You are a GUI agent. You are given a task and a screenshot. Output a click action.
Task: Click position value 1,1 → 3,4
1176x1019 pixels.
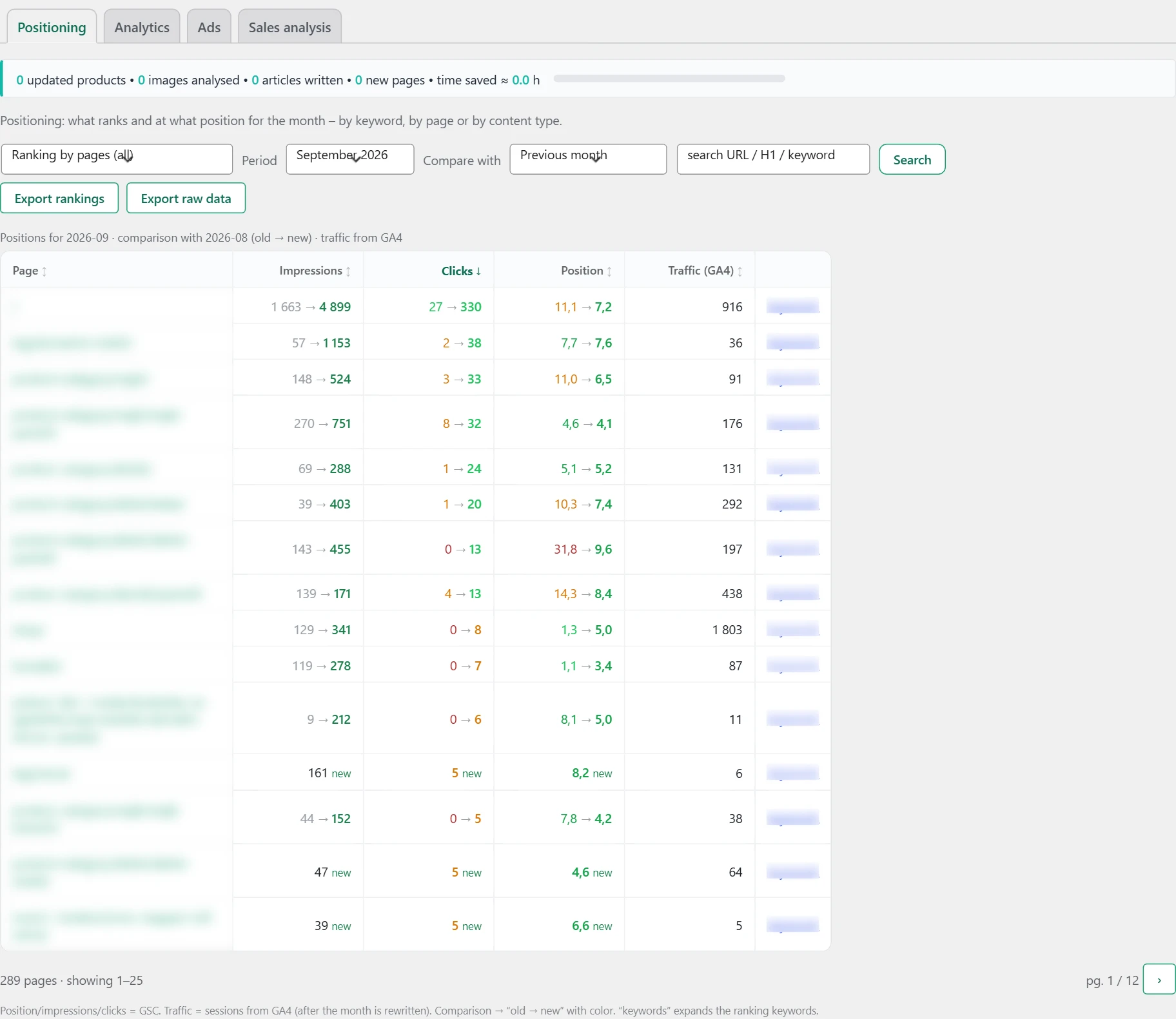click(586, 666)
